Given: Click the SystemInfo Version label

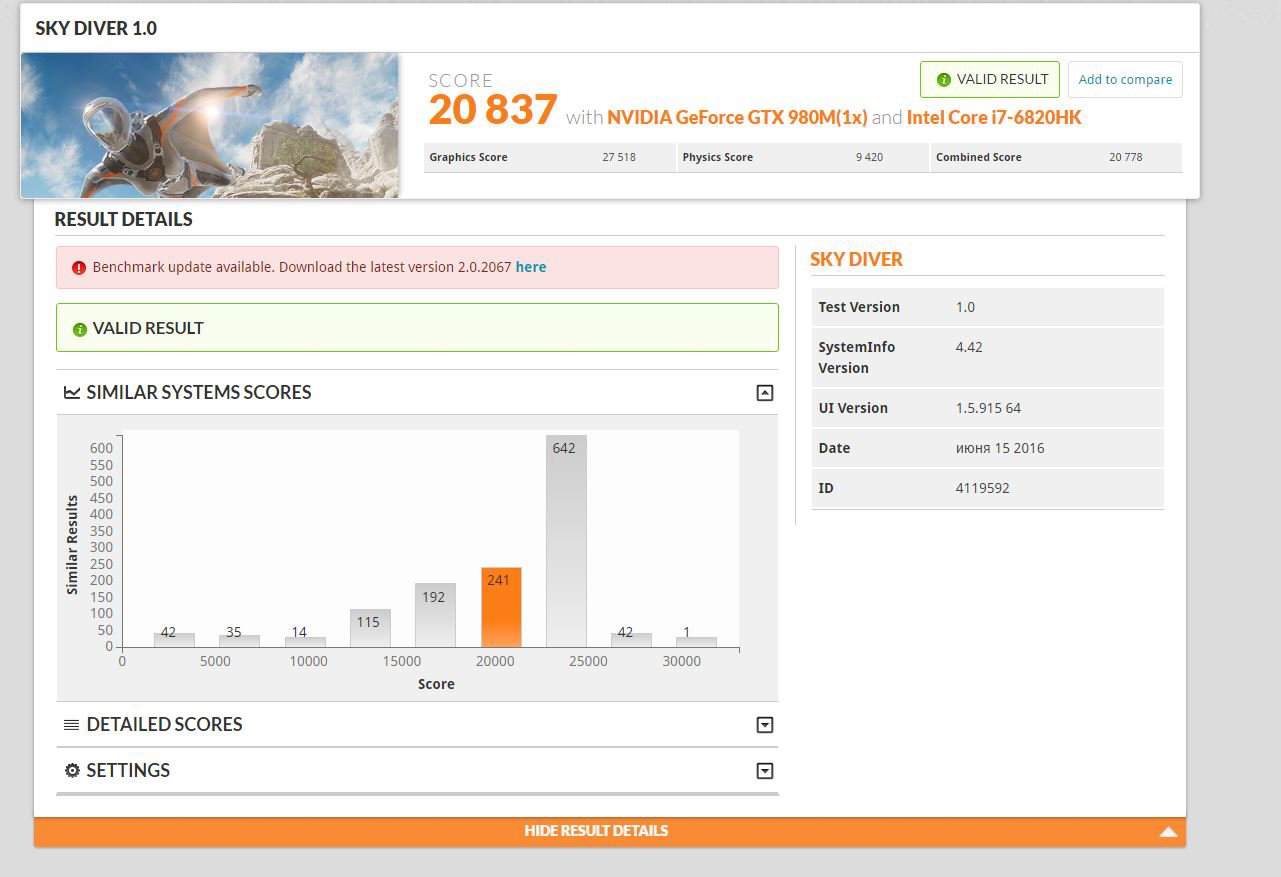Looking at the screenshot, I should [x=857, y=358].
